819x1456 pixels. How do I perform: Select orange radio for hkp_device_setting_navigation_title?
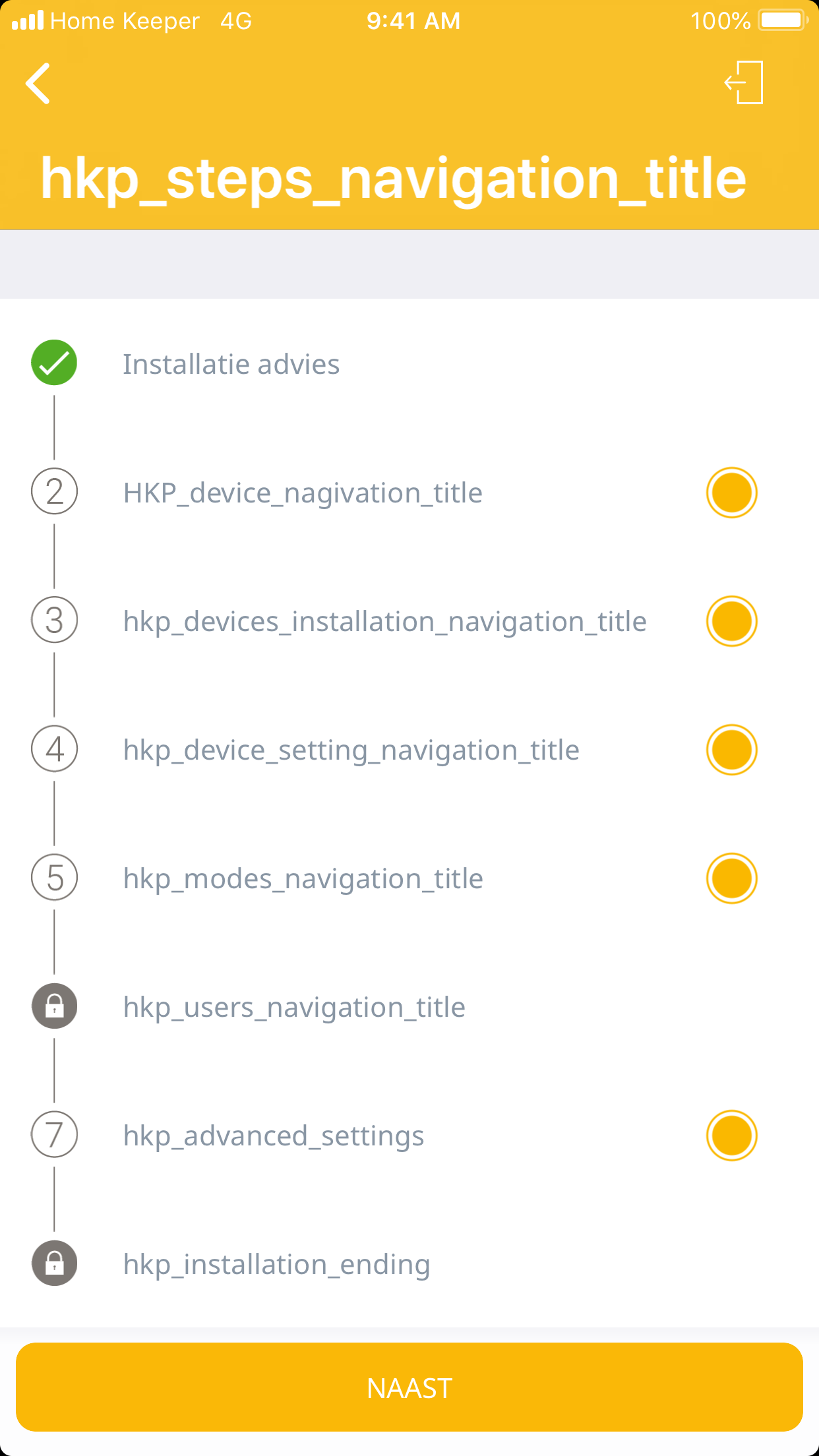coord(731,750)
